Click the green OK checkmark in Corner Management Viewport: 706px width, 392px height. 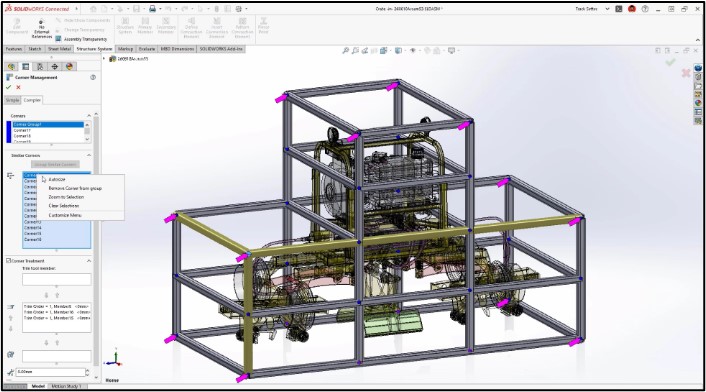click(x=9, y=87)
